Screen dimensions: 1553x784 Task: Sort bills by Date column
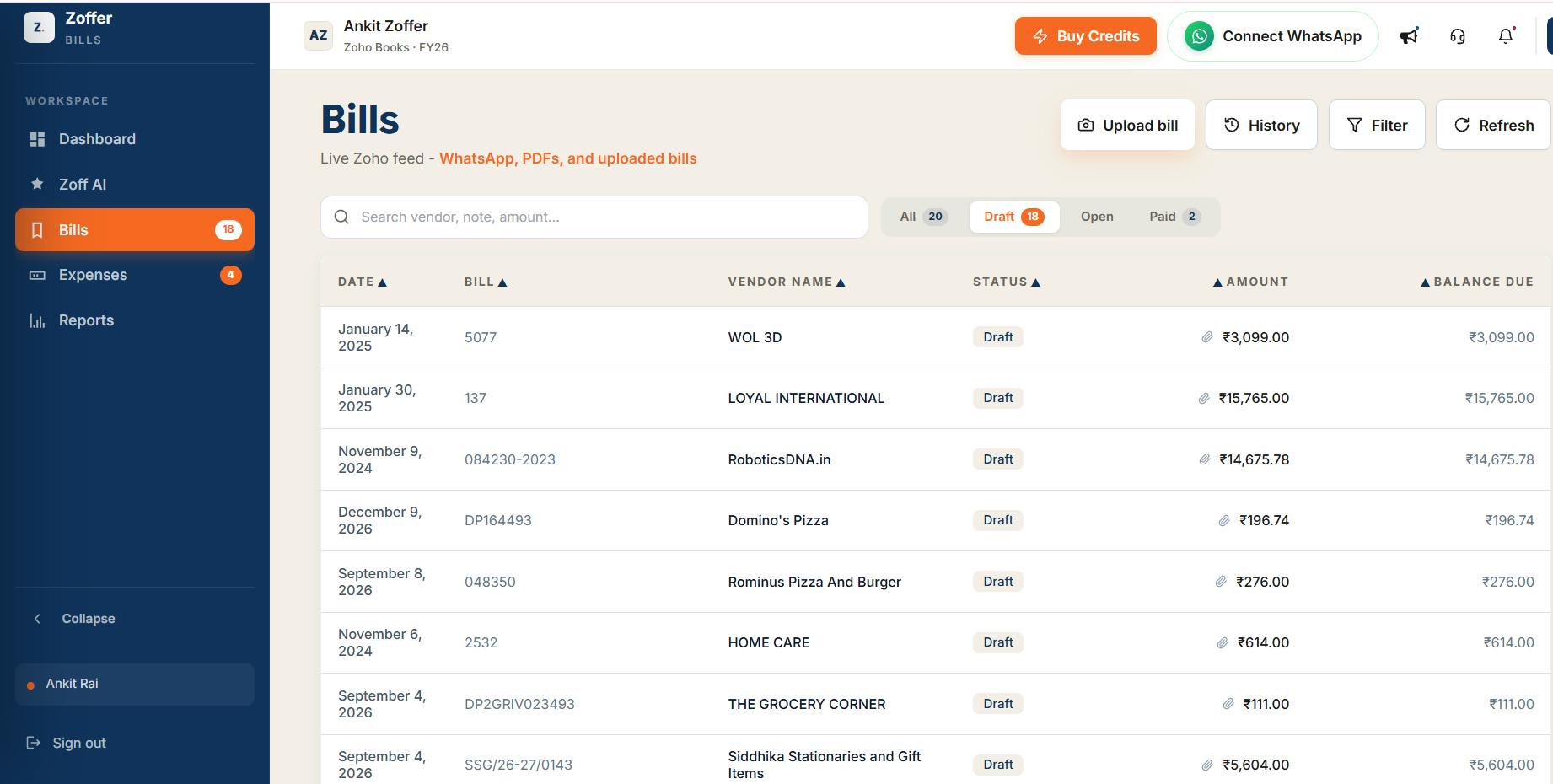pyautogui.click(x=363, y=282)
